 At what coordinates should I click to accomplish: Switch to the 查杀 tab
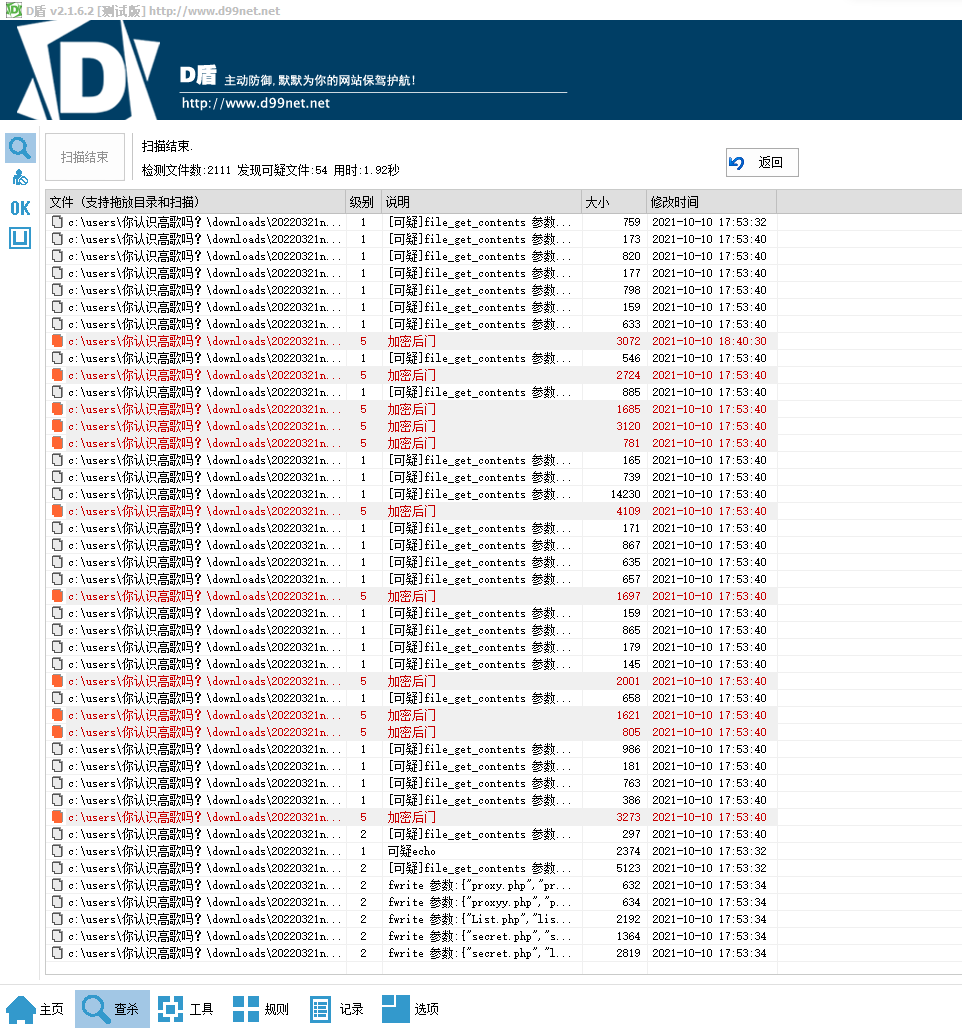pyautogui.click(x=111, y=1008)
